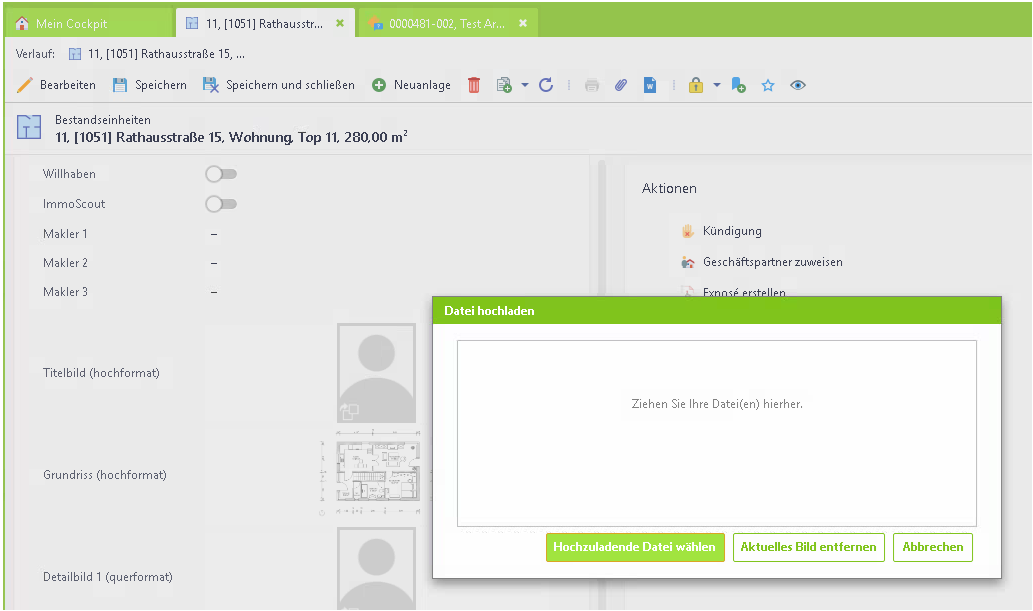Image resolution: width=1033 pixels, height=611 pixels.
Task: Click the red trash delete icon
Action: click(x=474, y=86)
